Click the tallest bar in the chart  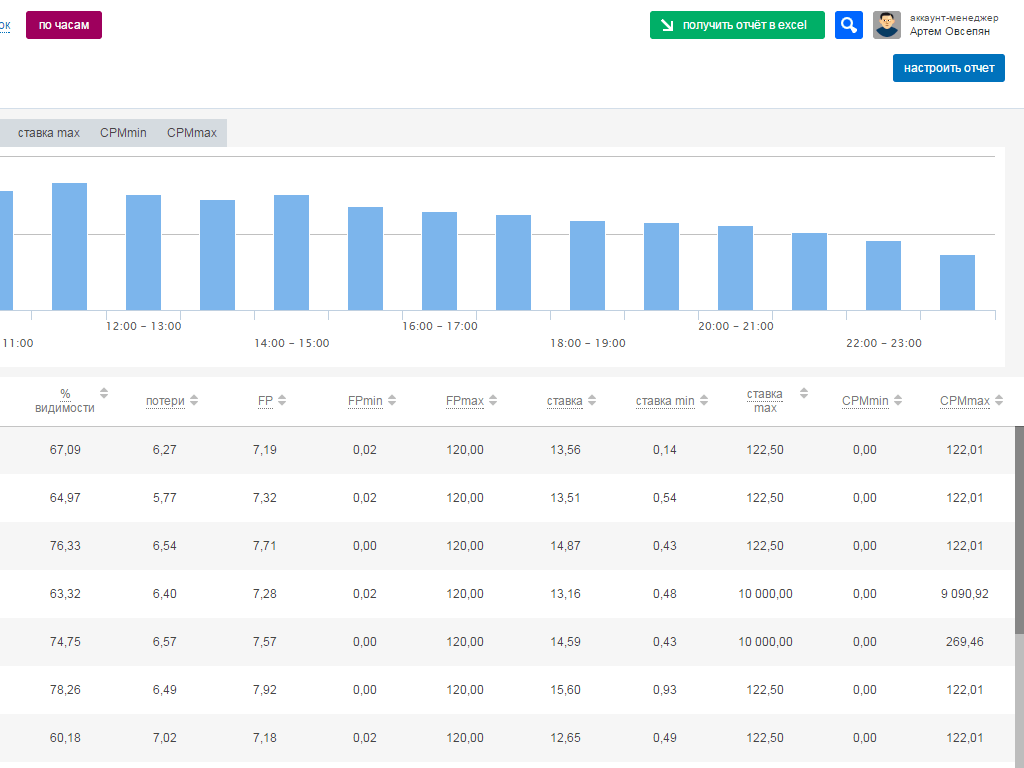[x=69, y=246]
